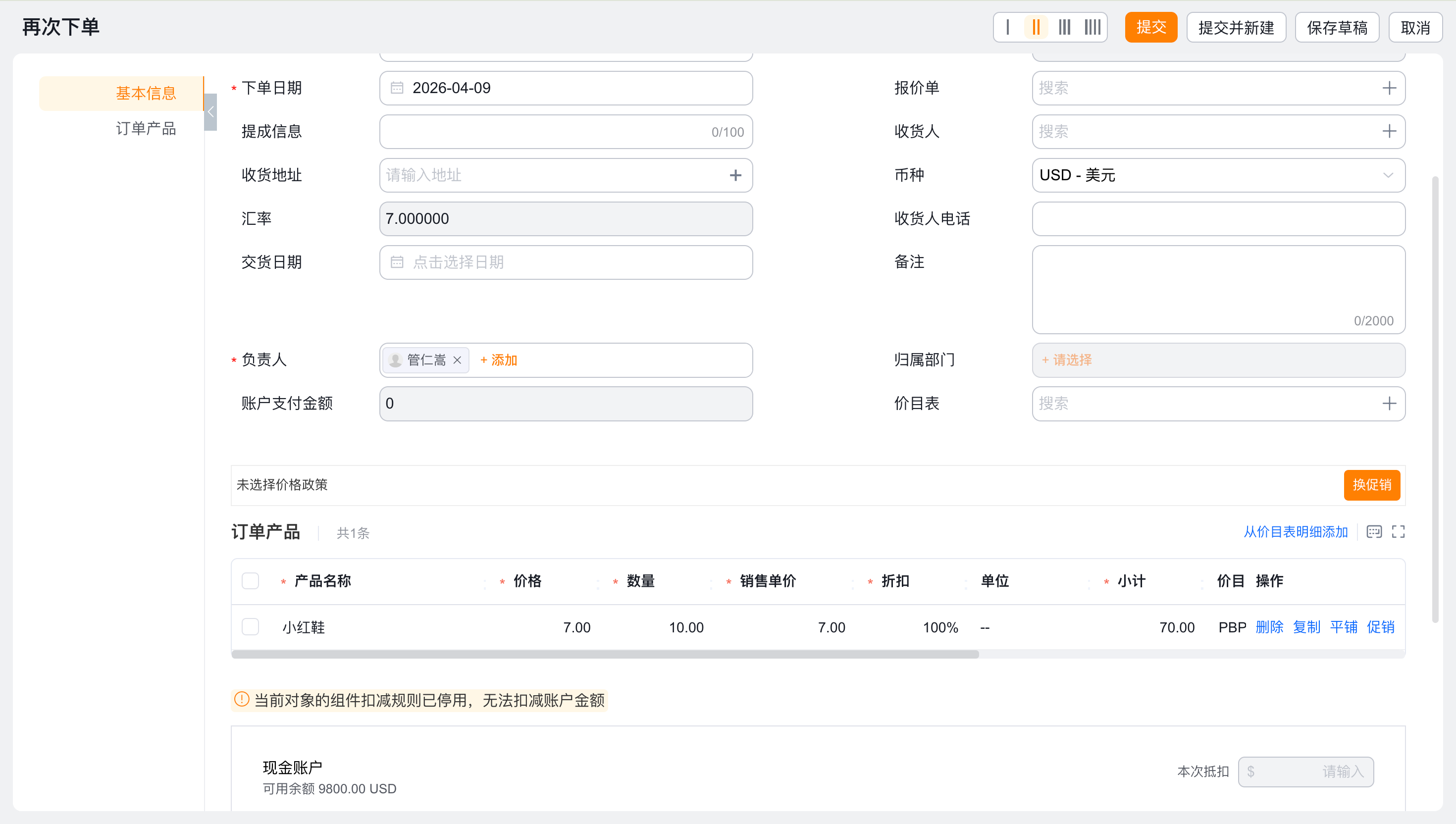
Task: Click plus icon in 报价单 field
Action: (x=1389, y=88)
